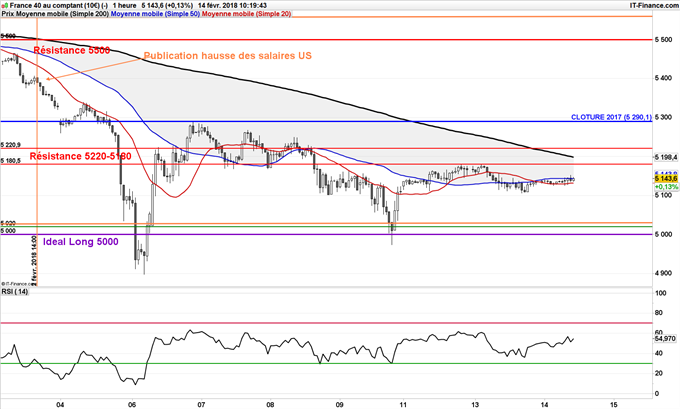Click the green +0,13% change tag
The height and width of the screenshot is (409, 680).
(x=666, y=187)
